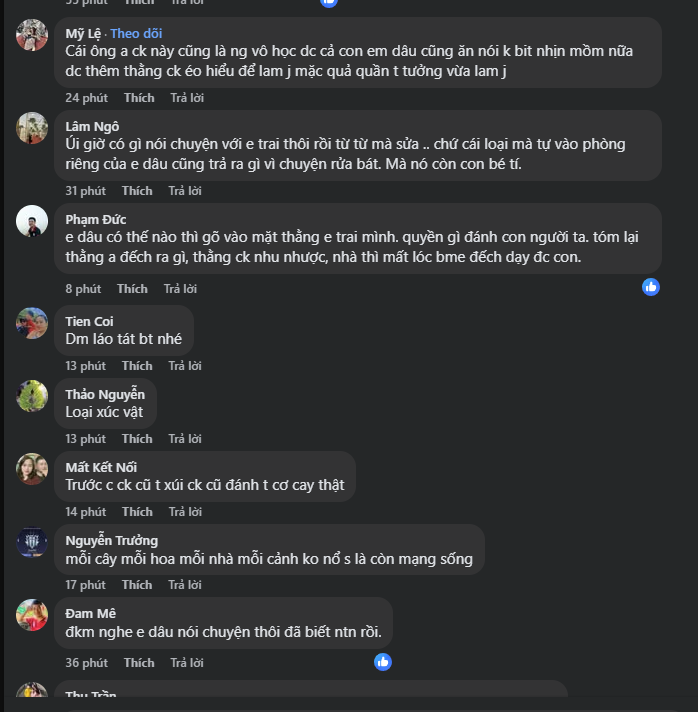Click the like reaction icon on Đam Mê's comment
The height and width of the screenshot is (712, 698).
click(x=382, y=661)
